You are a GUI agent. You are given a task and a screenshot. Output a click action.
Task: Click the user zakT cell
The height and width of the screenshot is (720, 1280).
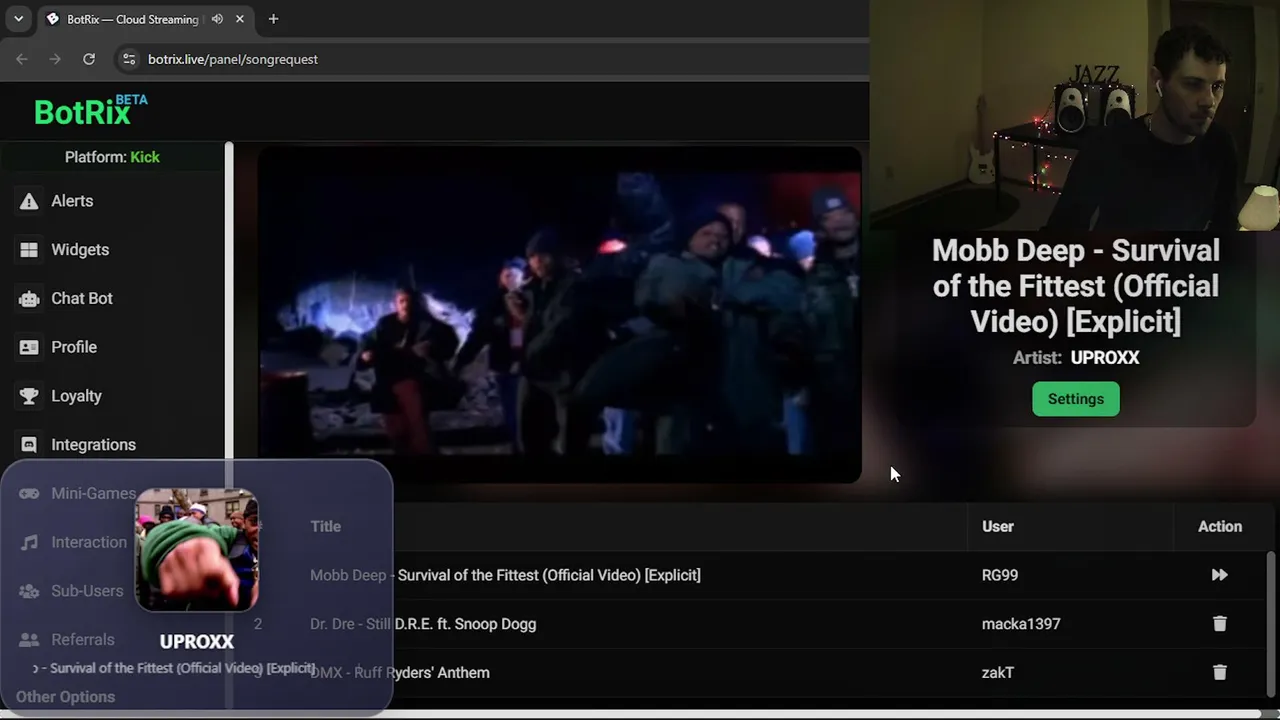(998, 673)
